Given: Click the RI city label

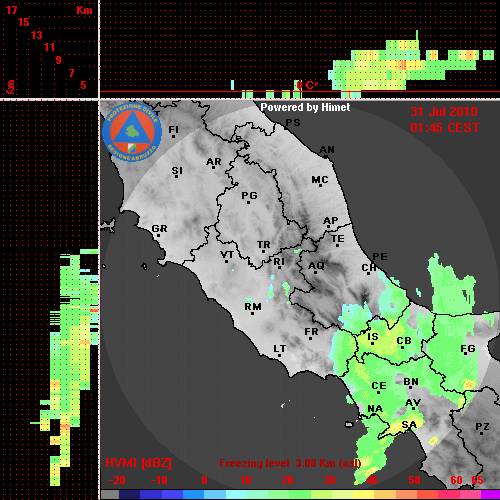Looking at the screenshot, I should tap(279, 262).
